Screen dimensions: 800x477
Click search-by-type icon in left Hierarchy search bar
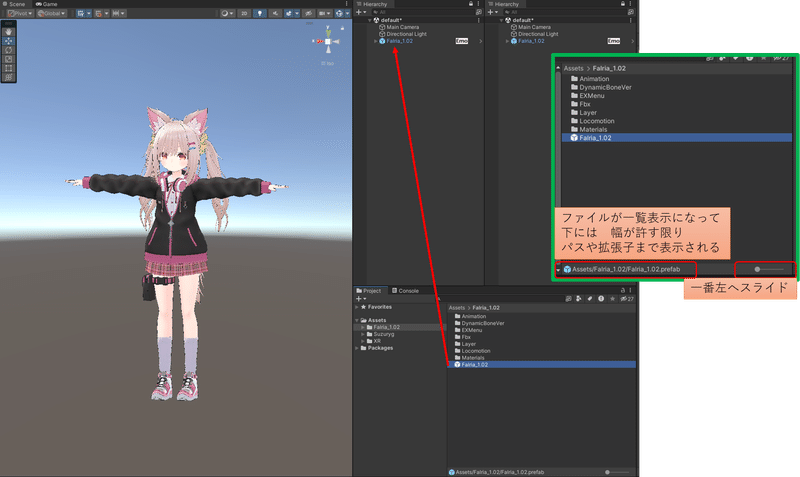479,12
